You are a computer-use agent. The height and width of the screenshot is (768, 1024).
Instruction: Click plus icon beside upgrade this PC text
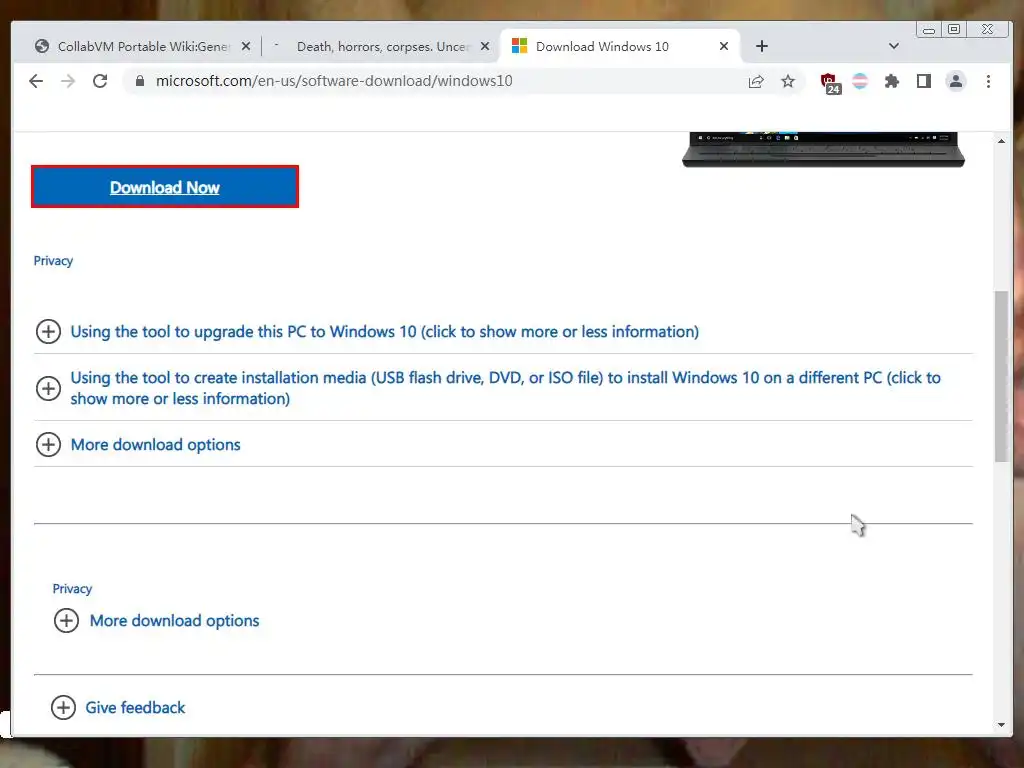[x=48, y=331]
